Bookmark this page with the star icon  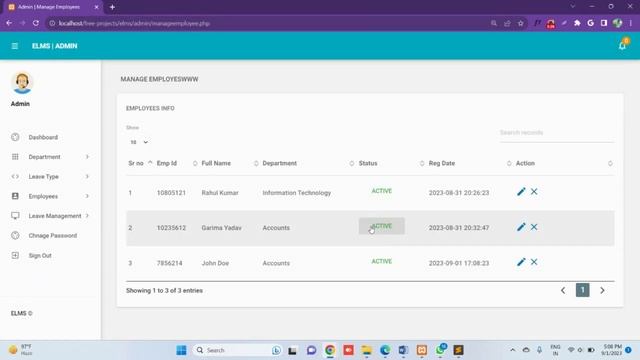coord(520,23)
